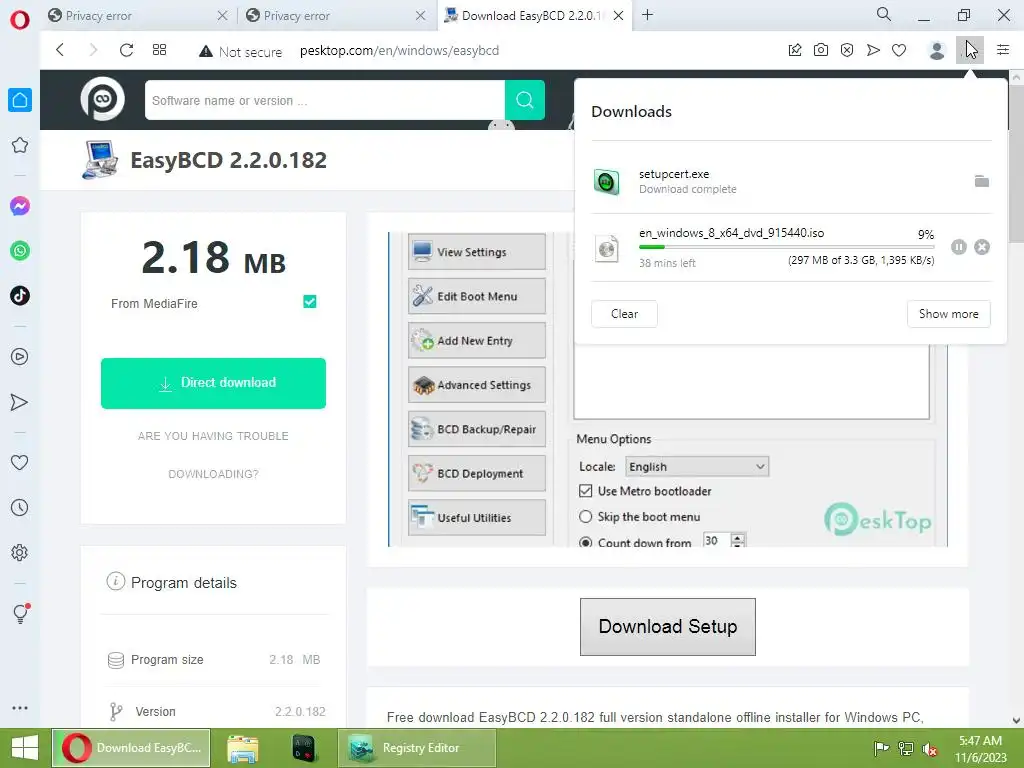Open the Easy Setup menu
Image resolution: width=1024 pixels, height=768 pixels.
[1003, 50]
